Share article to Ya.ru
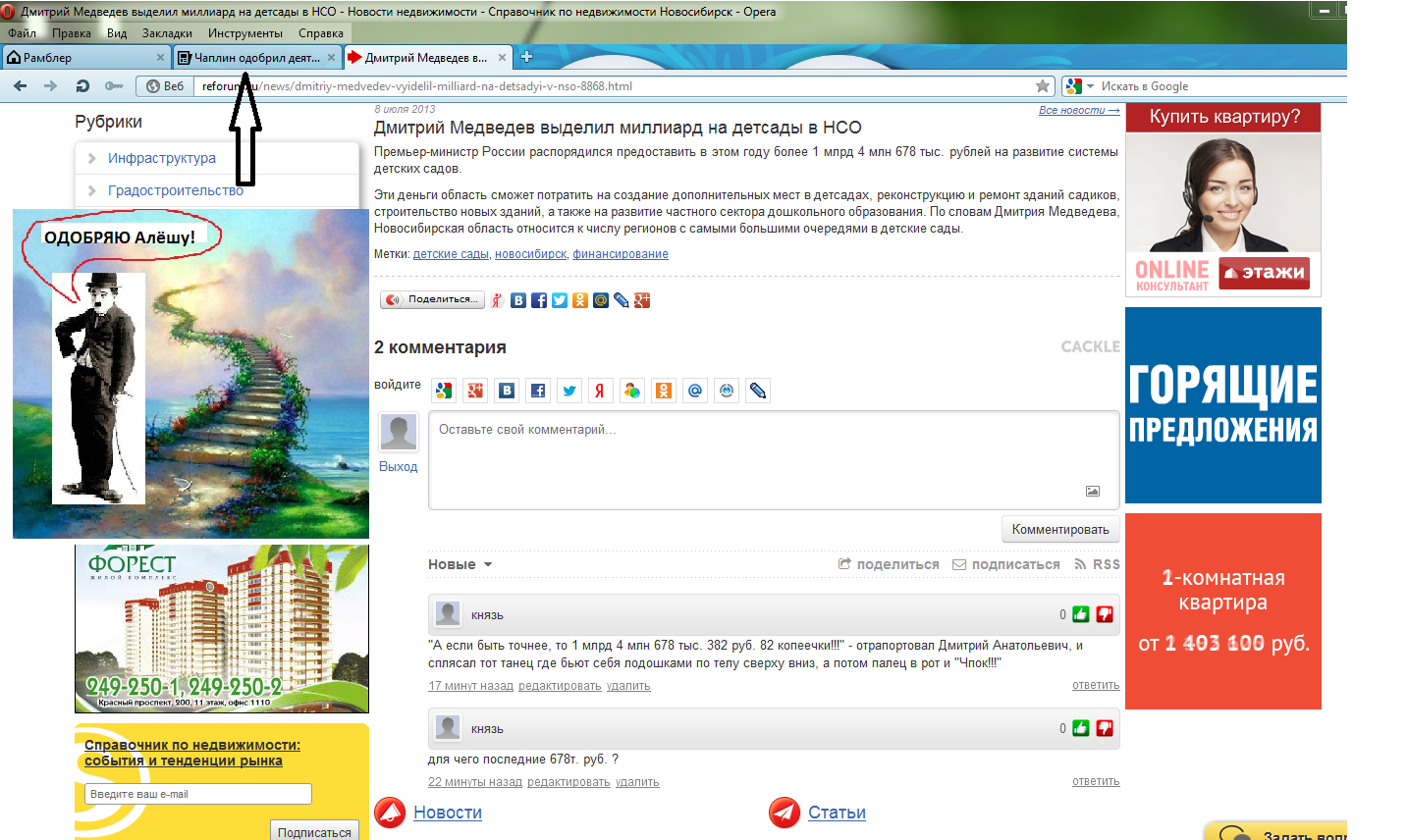 coord(498,300)
